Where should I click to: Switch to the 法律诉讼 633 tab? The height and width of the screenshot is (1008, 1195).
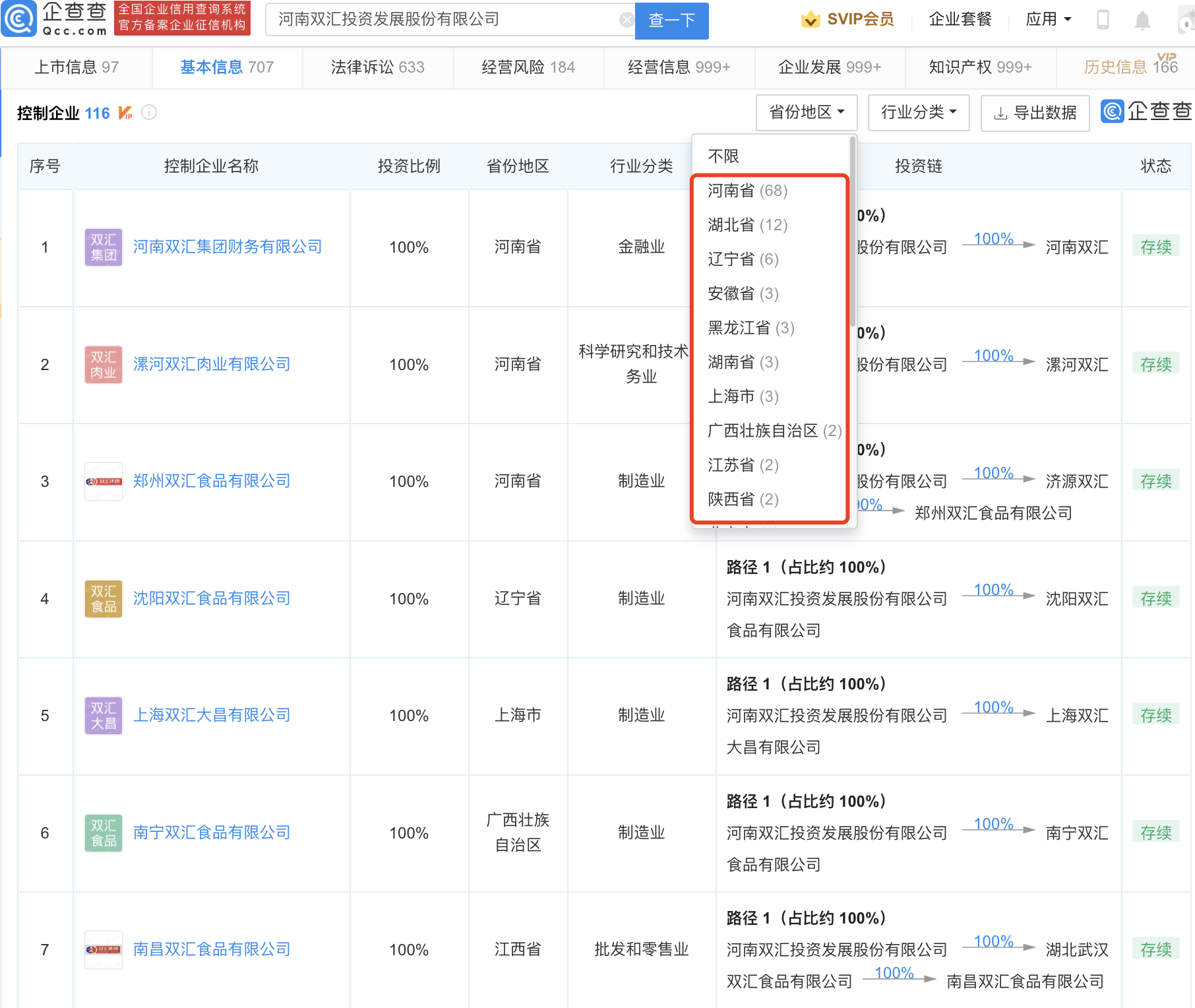377,67
